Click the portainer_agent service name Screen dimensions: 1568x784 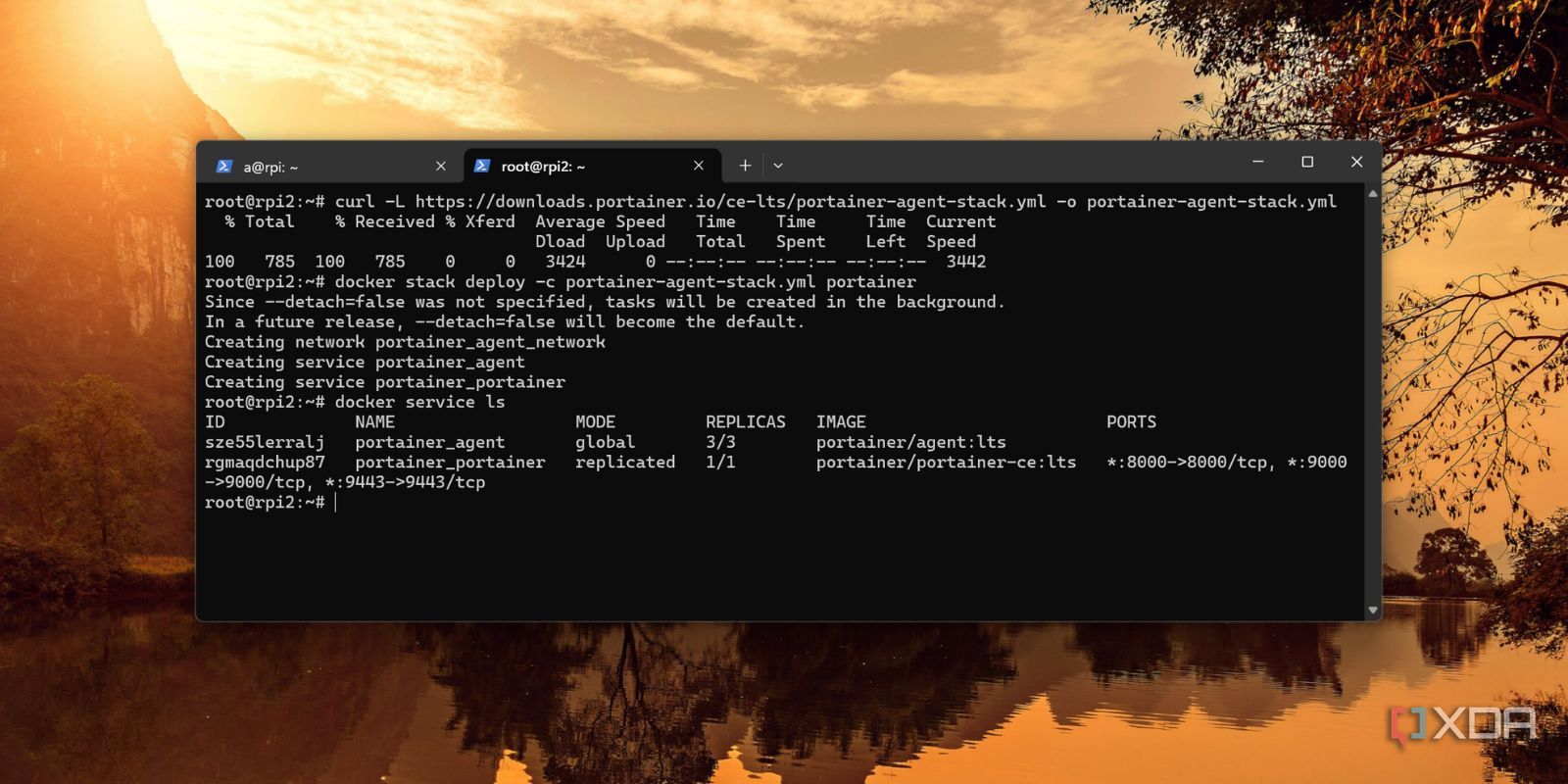430,442
